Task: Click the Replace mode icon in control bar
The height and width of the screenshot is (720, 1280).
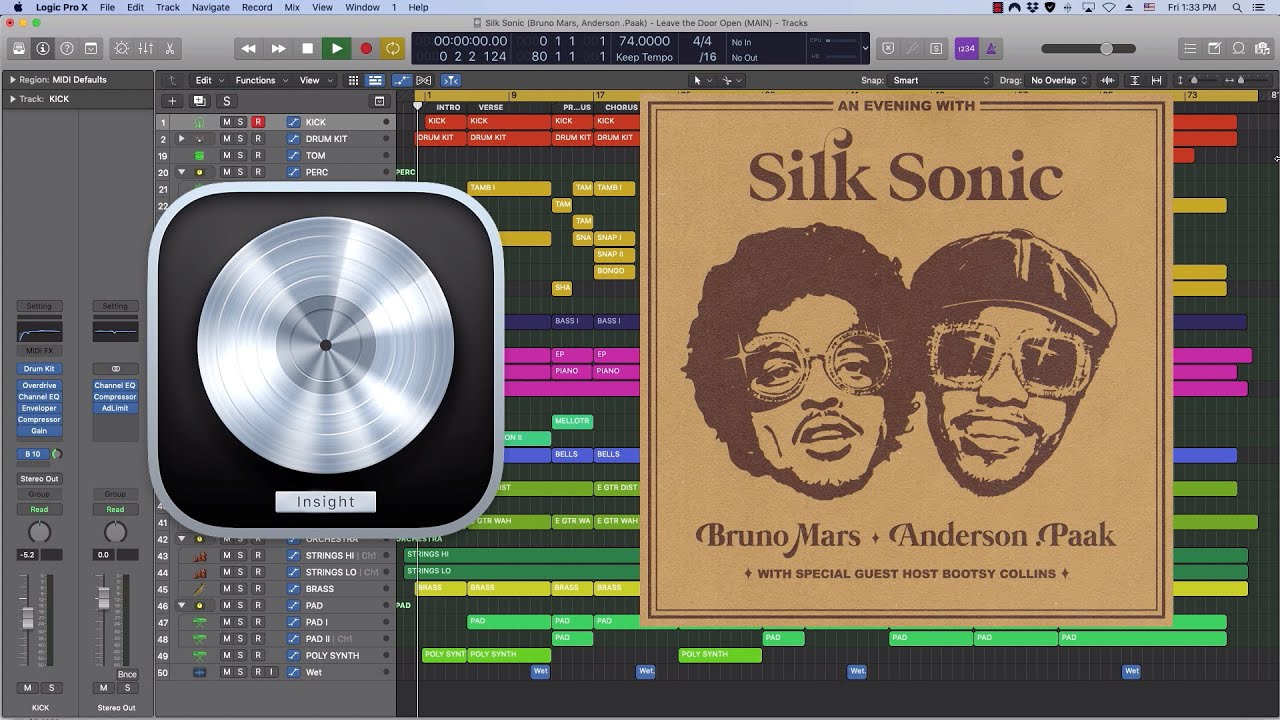Action: [x=888, y=48]
